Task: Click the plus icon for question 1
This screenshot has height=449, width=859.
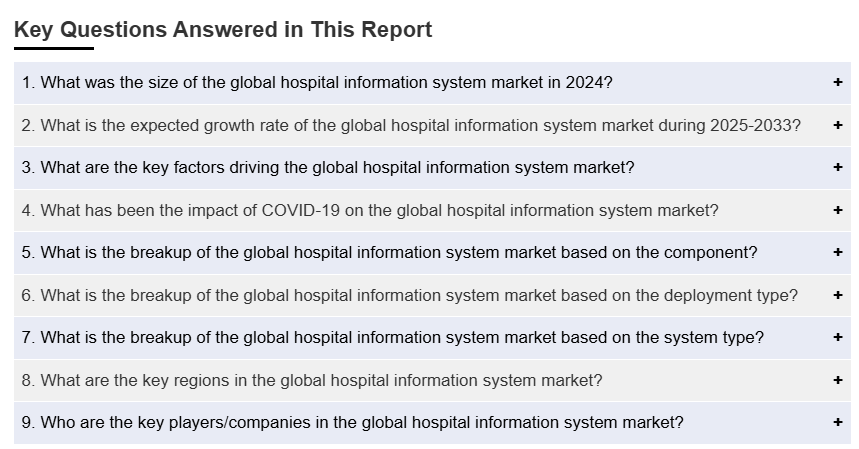Action: tap(837, 83)
